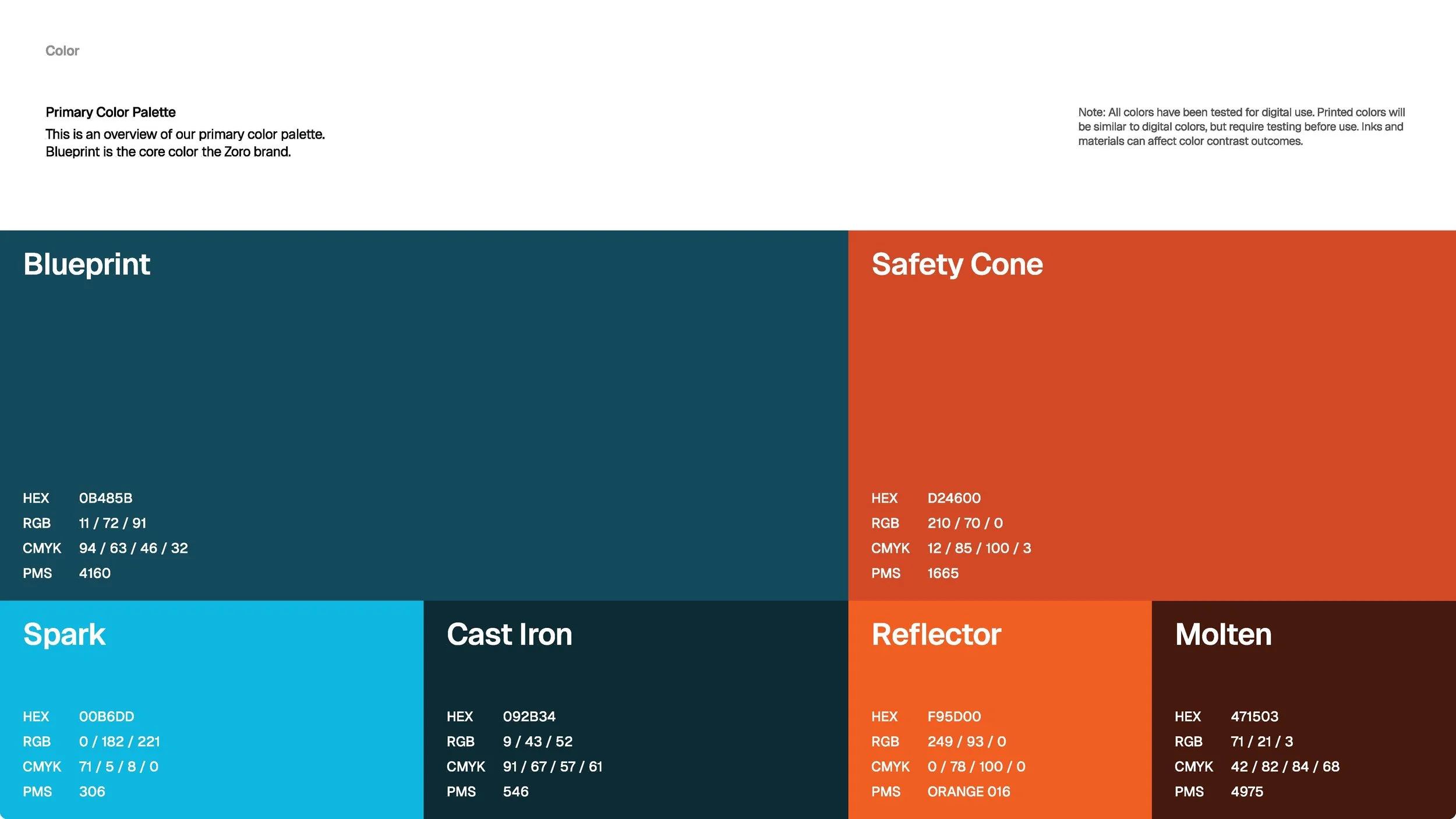The width and height of the screenshot is (1456, 819).
Task: Click the Cast Iron color name heading
Action: [509, 634]
